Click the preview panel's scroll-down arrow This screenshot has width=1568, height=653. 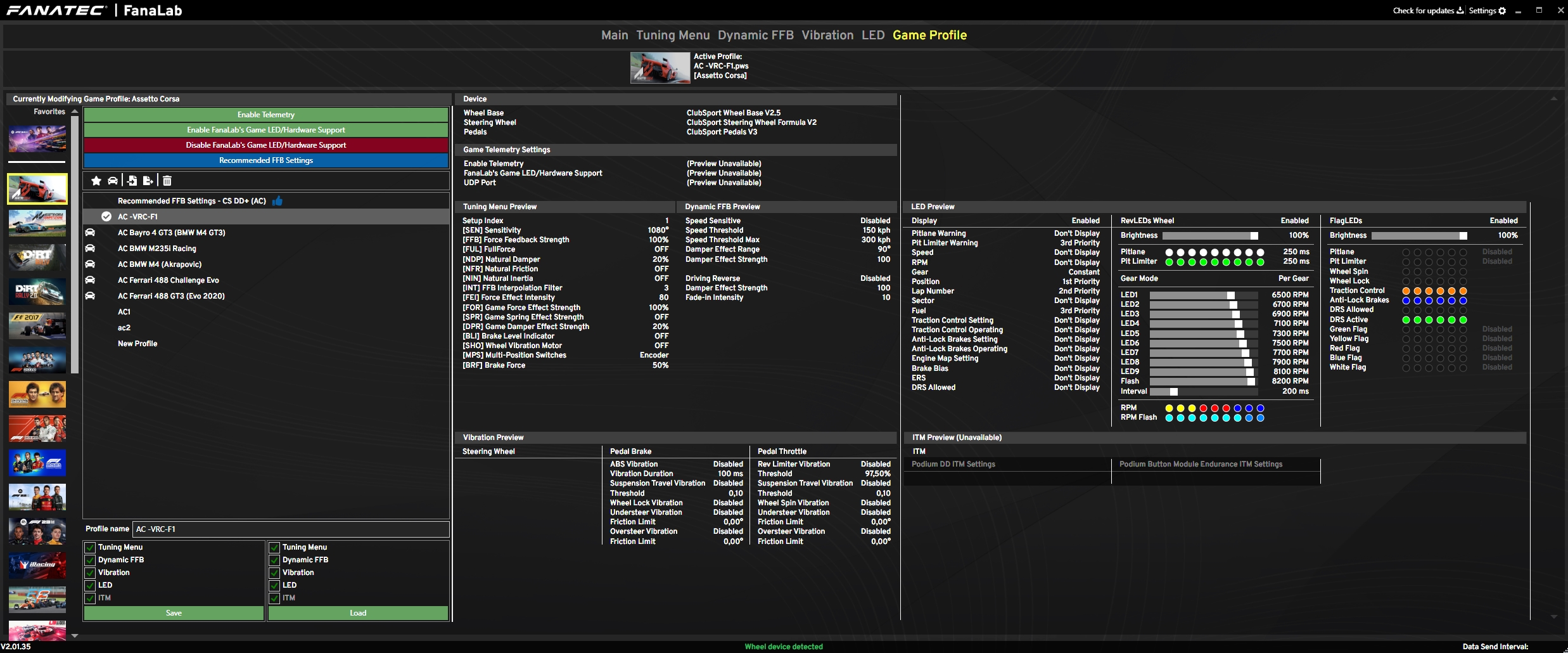click(1553, 617)
